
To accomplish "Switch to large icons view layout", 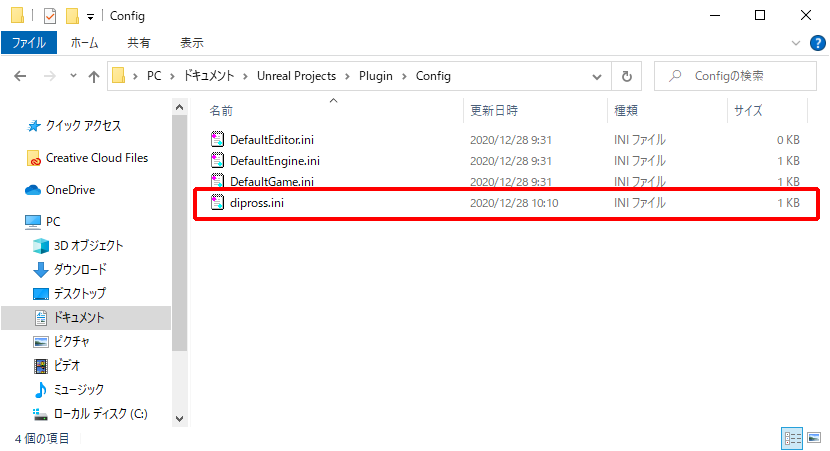I will pos(814,438).
